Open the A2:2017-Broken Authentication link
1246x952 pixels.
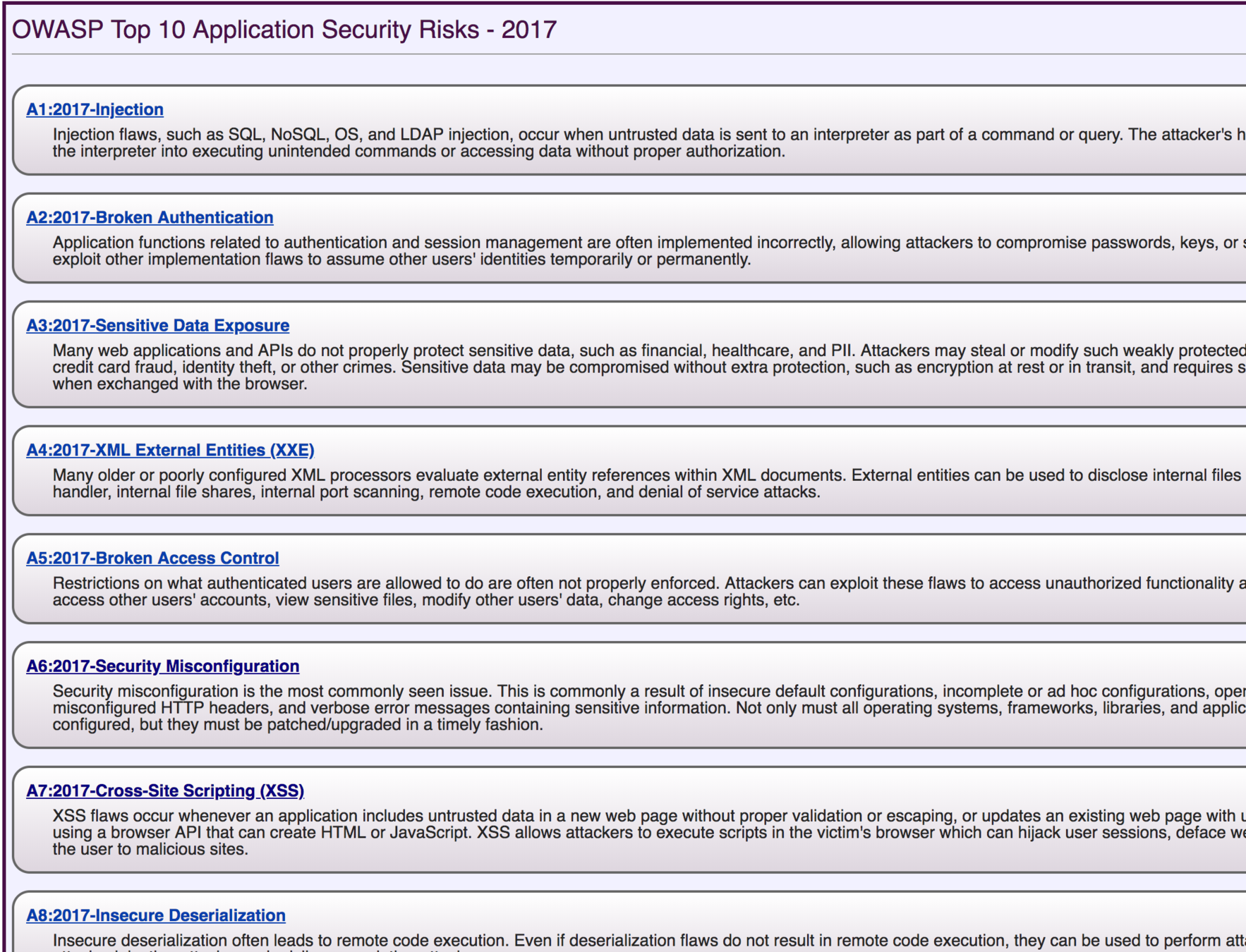(150, 217)
